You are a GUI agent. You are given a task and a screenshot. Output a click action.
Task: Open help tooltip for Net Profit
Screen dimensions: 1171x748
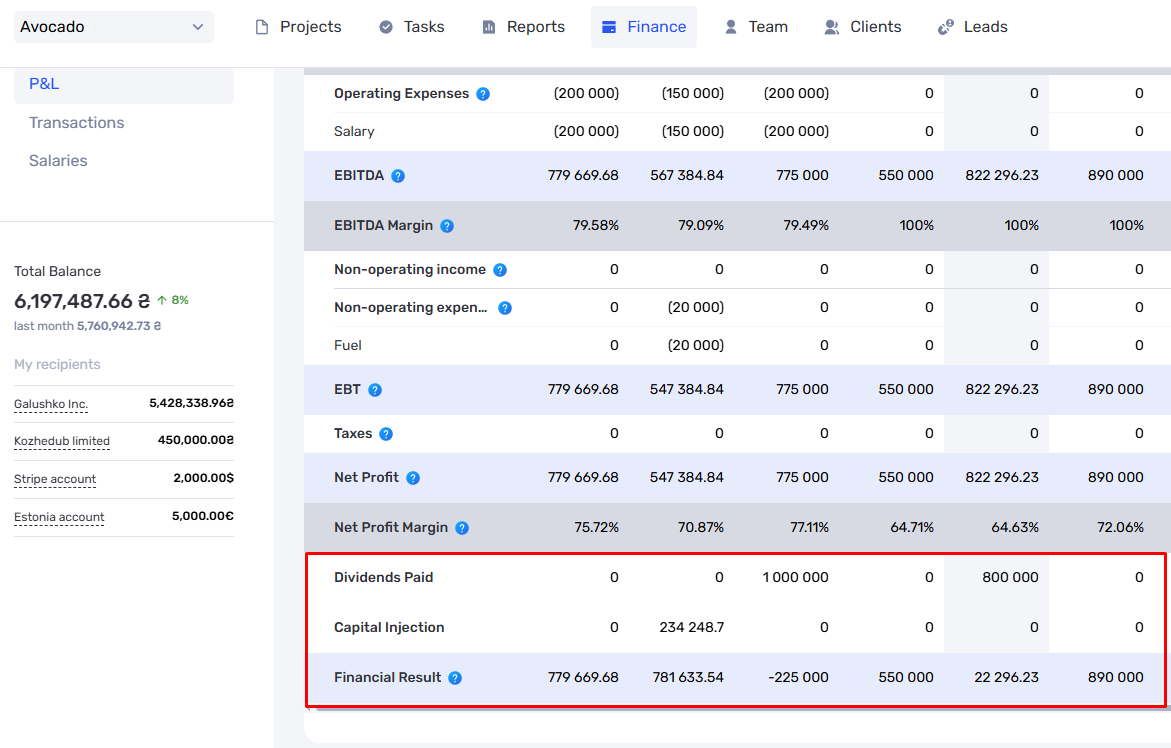click(x=413, y=478)
